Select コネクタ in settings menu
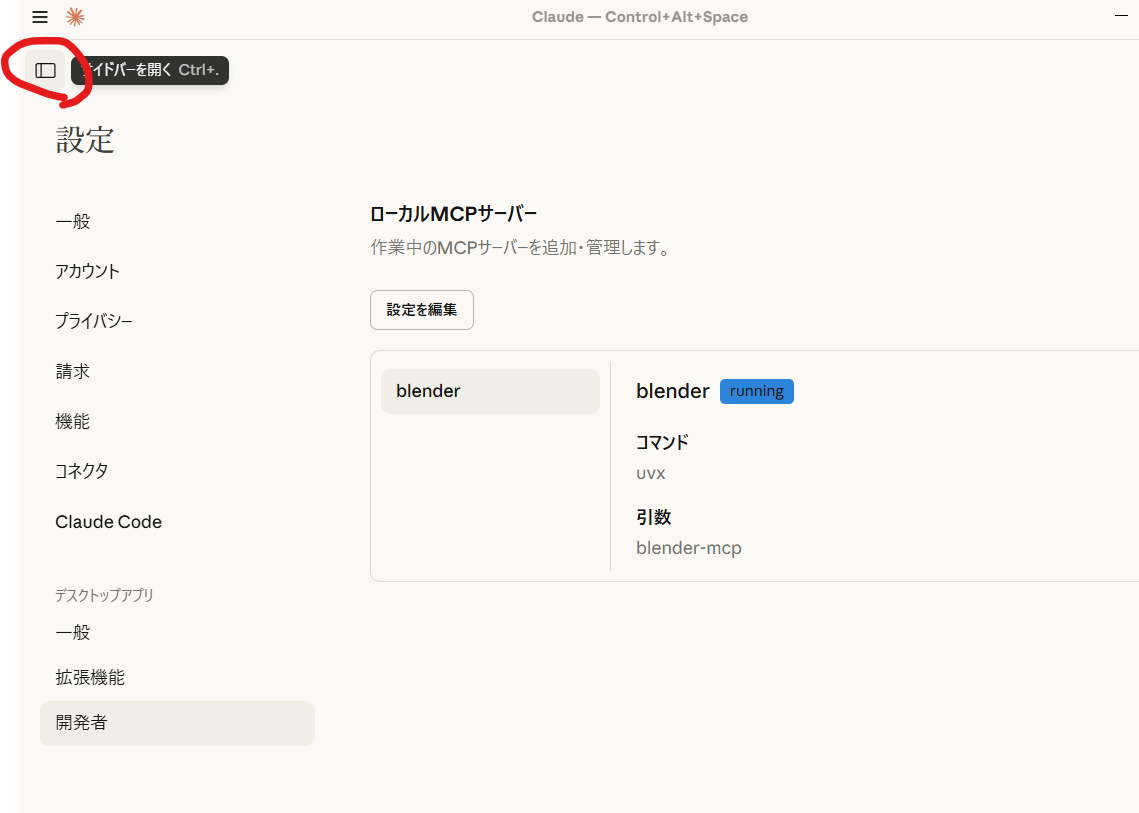This screenshot has width=1139, height=813. point(81,471)
